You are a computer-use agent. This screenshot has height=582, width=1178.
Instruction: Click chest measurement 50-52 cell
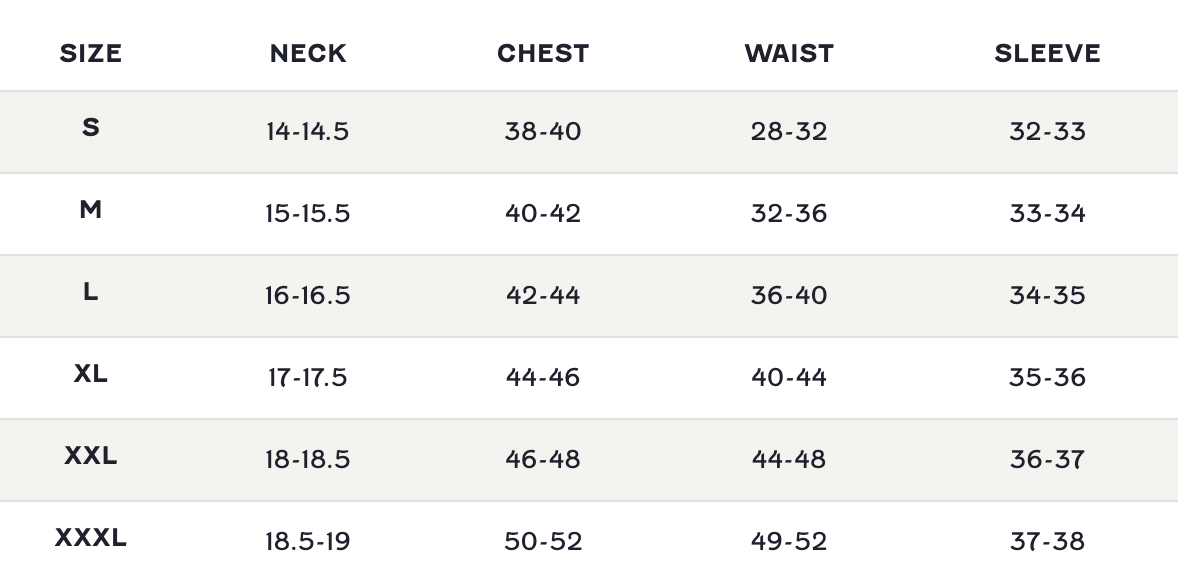pos(543,542)
